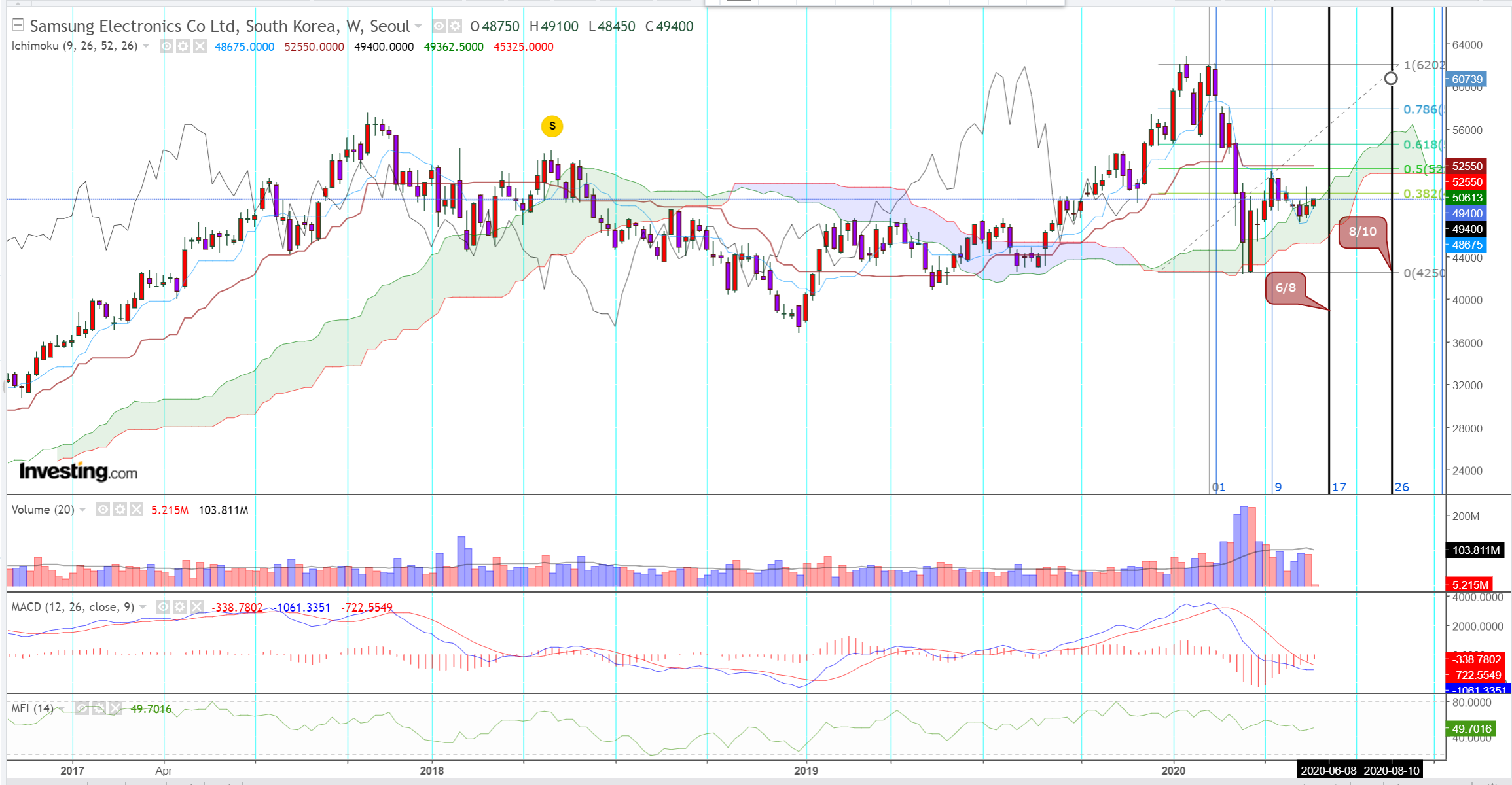Select the 8/10 callout annotation

[1362, 232]
